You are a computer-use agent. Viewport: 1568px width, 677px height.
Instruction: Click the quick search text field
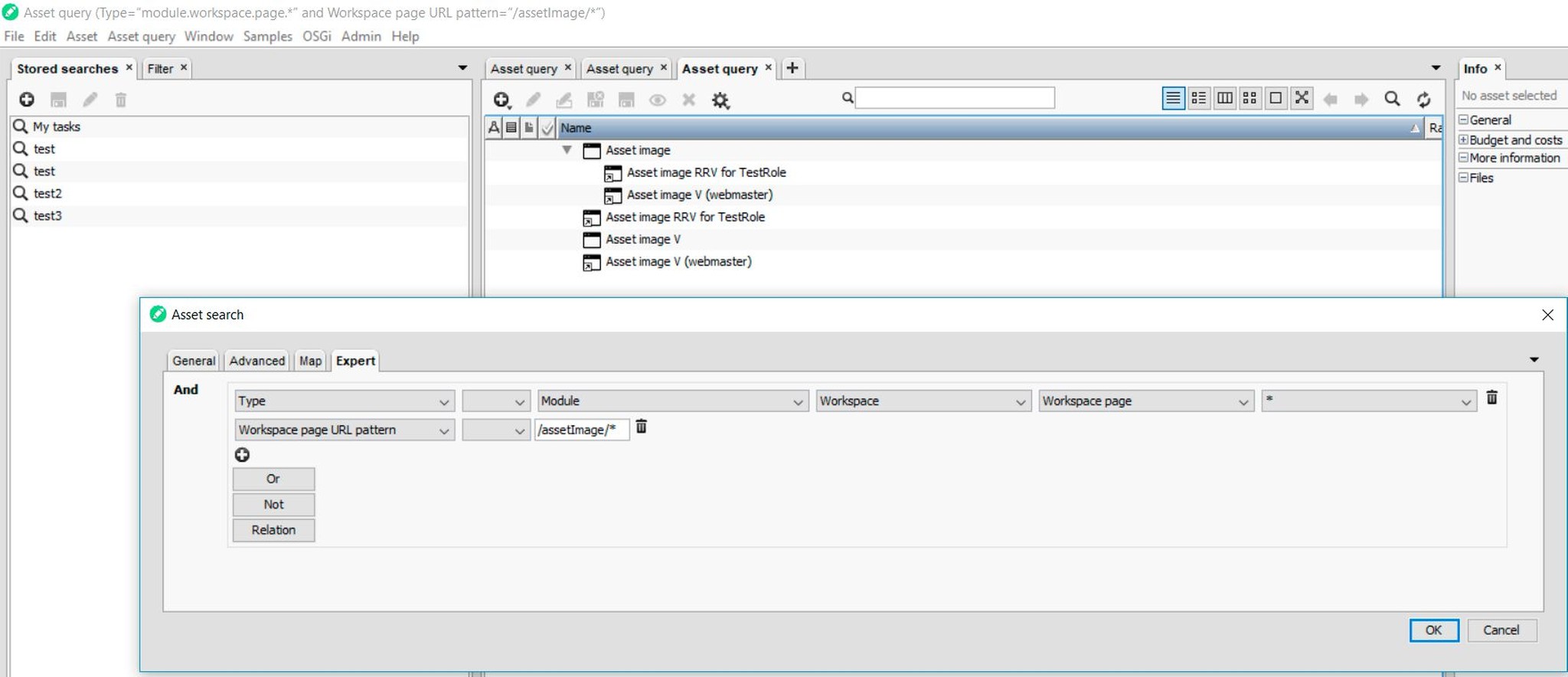(x=954, y=98)
